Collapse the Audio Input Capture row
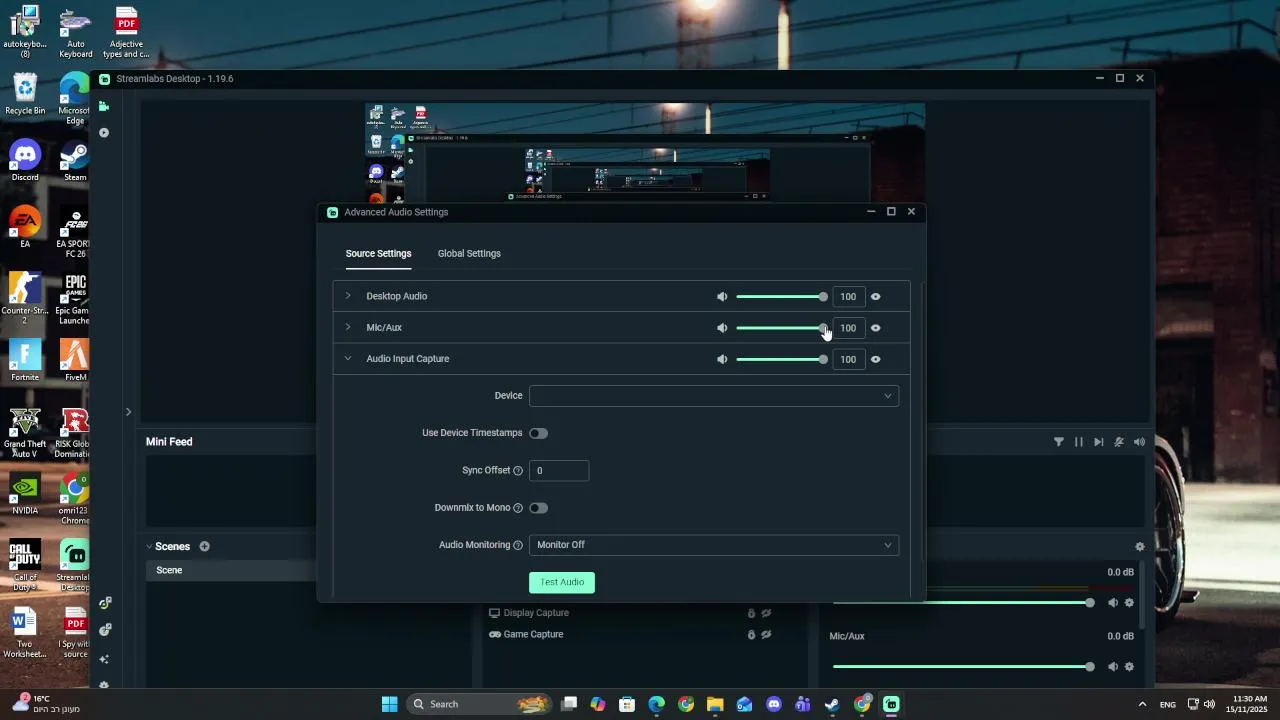The image size is (1280, 720). tap(348, 358)
